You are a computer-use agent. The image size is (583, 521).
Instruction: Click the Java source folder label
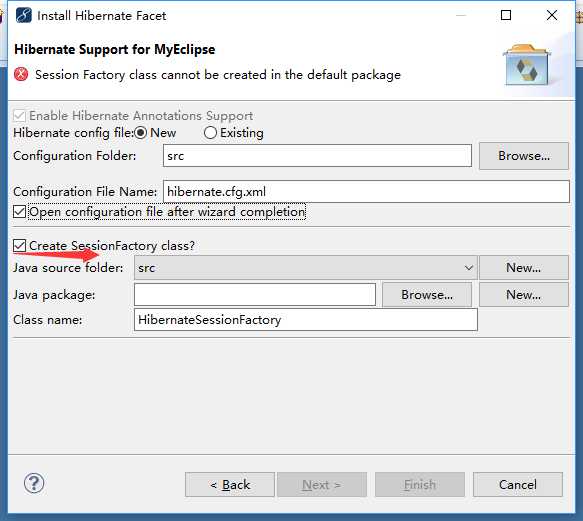tap(68, 268)
